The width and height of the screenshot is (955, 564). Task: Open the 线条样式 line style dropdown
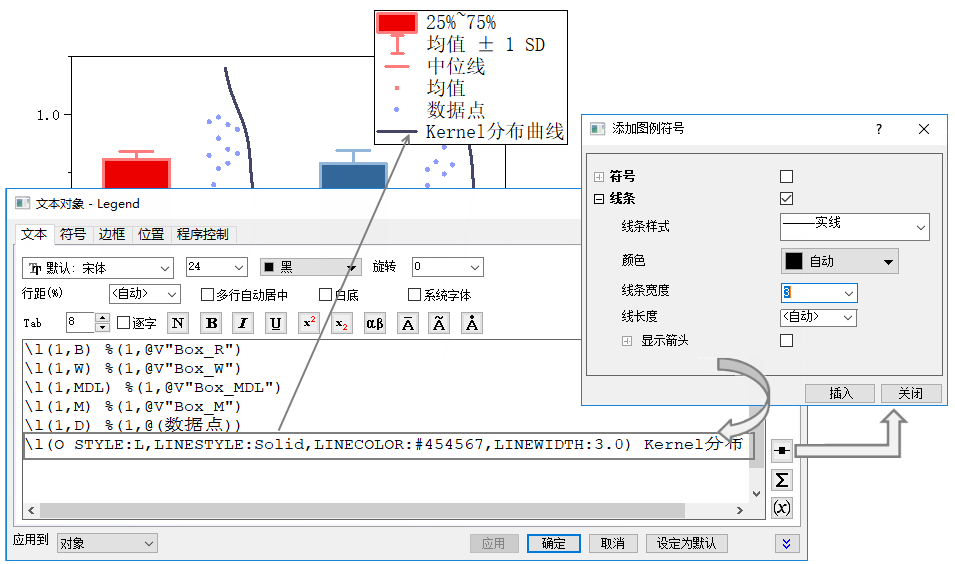[854, 227]
